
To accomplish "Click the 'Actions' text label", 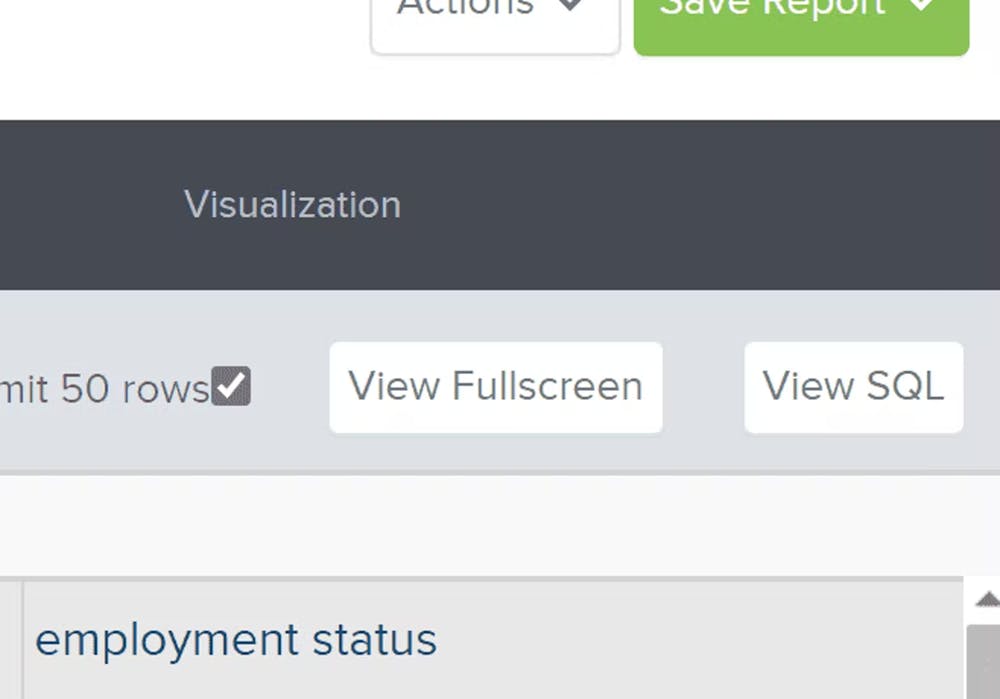I will coord(465,10).
